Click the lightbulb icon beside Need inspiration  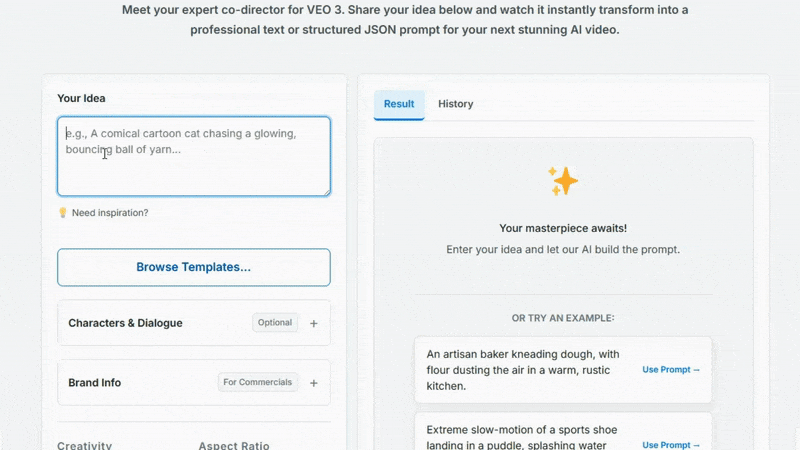coord(62,213)
